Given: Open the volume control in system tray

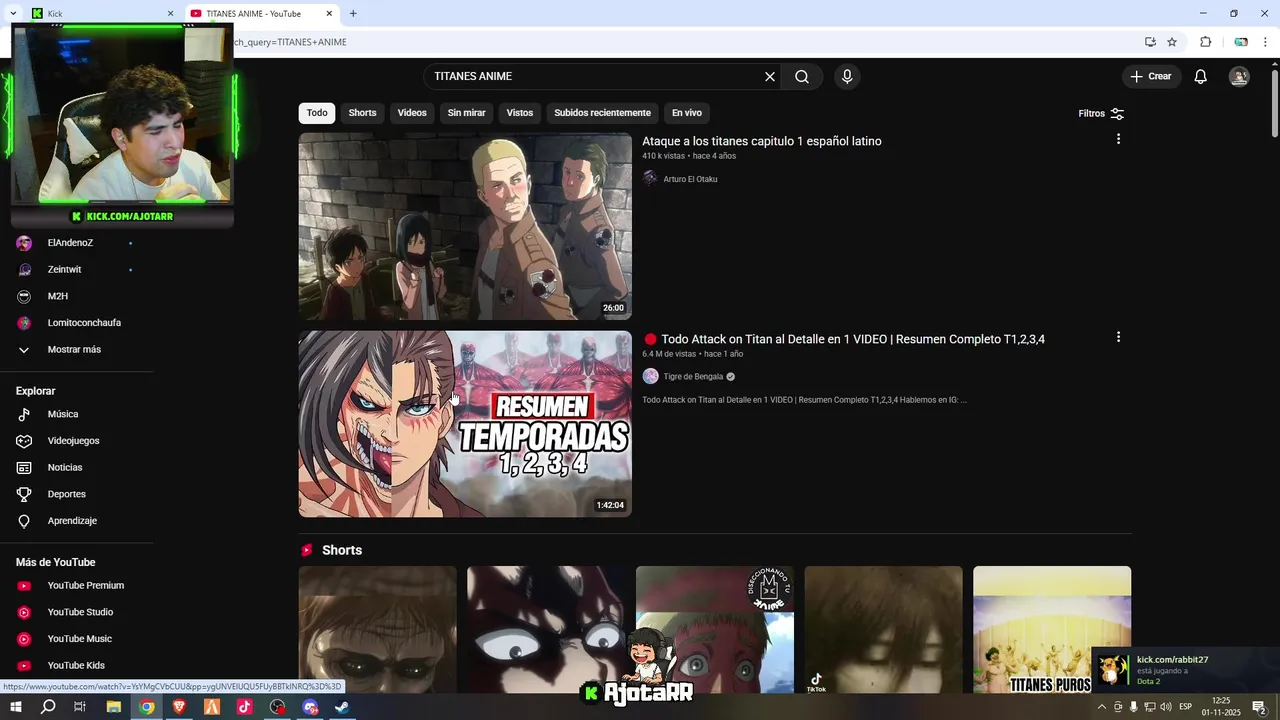Looking at the screenshot, I should pyautogui.click(x=1166, y=707).
